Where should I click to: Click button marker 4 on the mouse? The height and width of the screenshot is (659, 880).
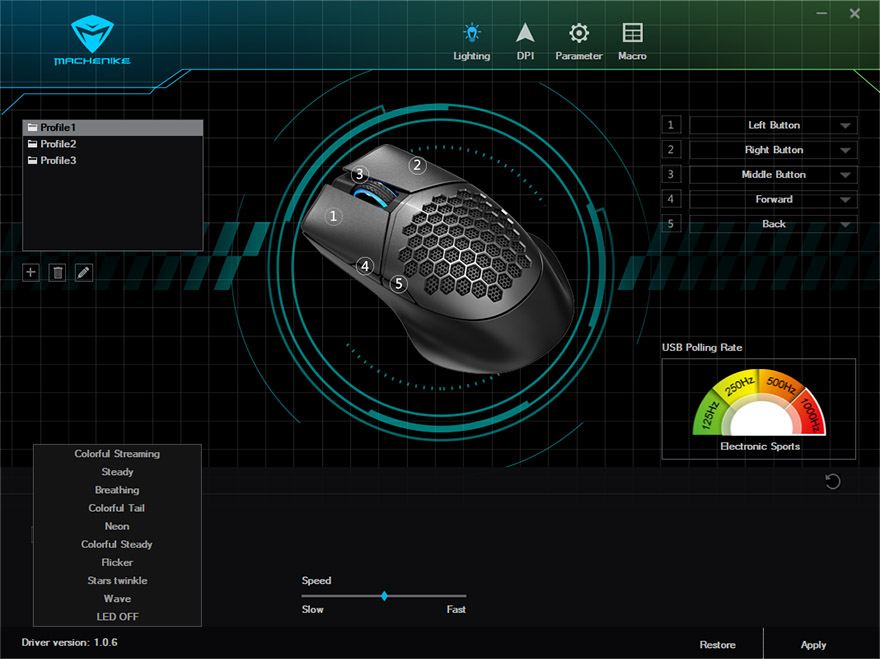tap(365, 266)
